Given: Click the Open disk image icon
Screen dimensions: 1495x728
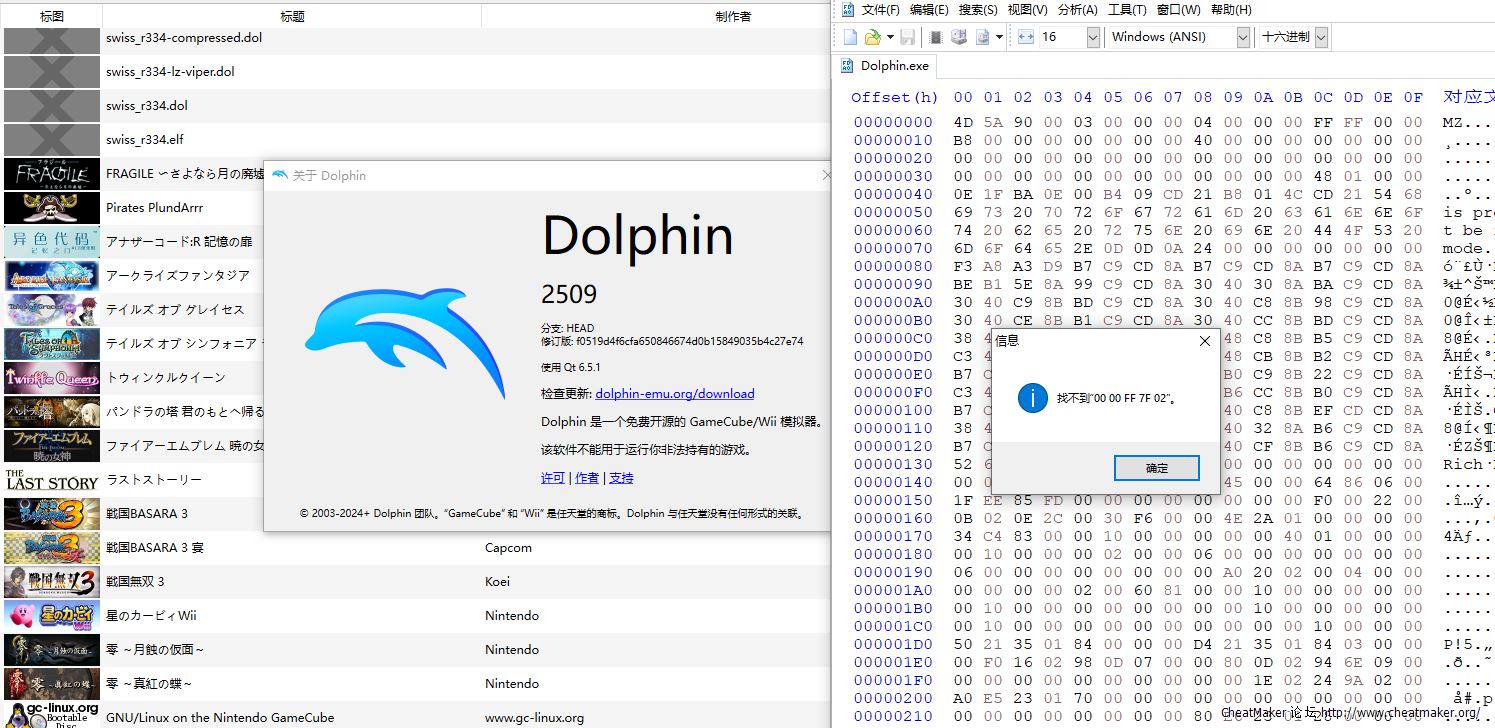Looking at the screenshot, I should click(981, 37).
